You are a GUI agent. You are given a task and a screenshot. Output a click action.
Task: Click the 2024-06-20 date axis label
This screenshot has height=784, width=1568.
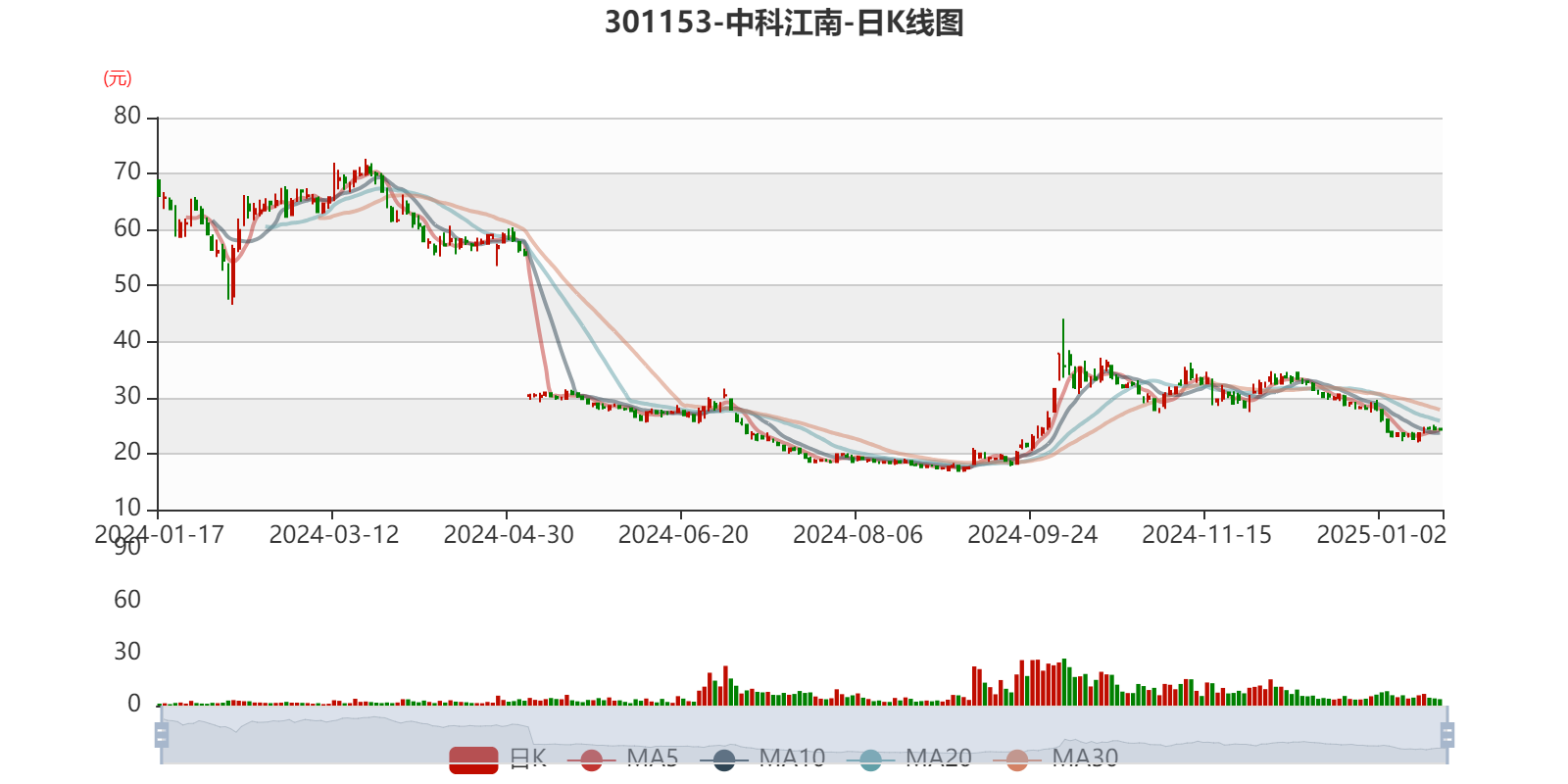683,535
